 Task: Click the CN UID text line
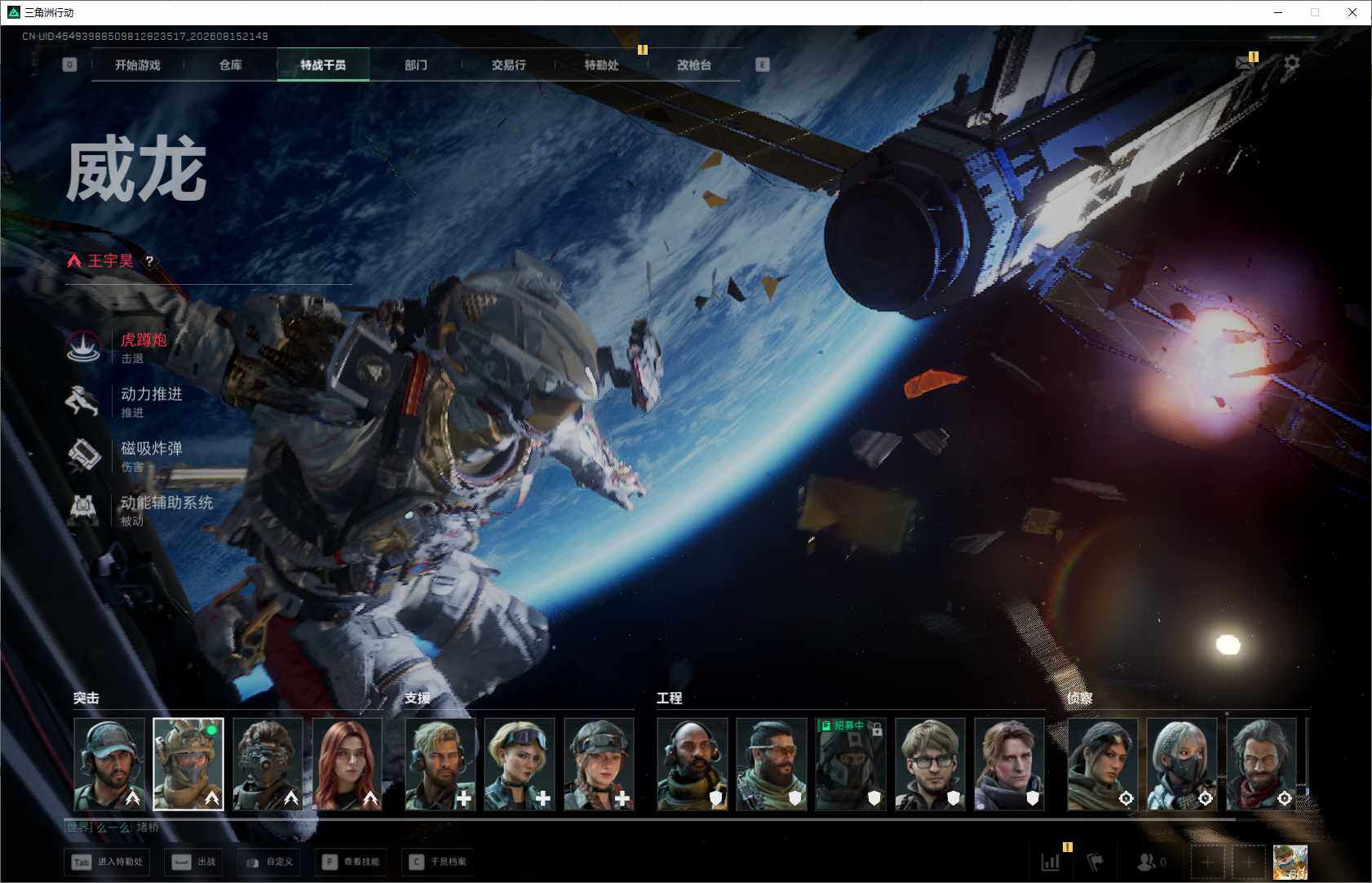click(145, 37)
